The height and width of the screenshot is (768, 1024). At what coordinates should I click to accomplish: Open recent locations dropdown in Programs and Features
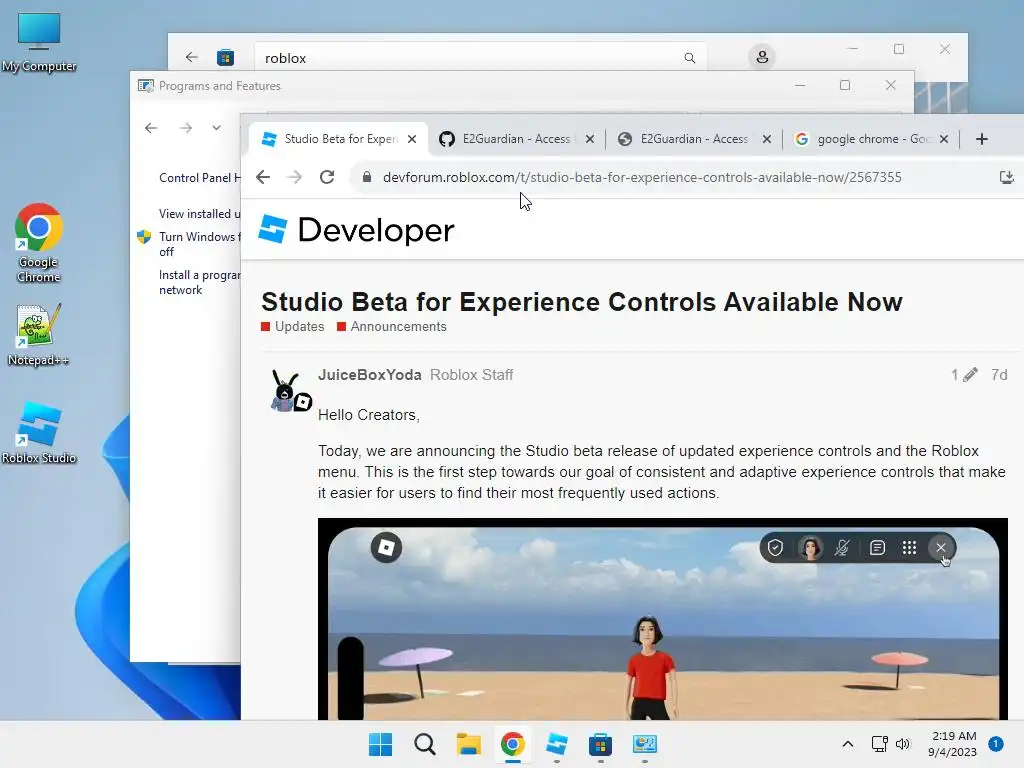(x=216, y=128)
